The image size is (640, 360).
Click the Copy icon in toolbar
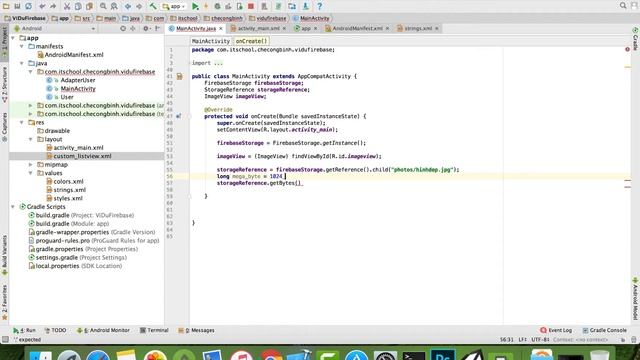pos(78,6)
